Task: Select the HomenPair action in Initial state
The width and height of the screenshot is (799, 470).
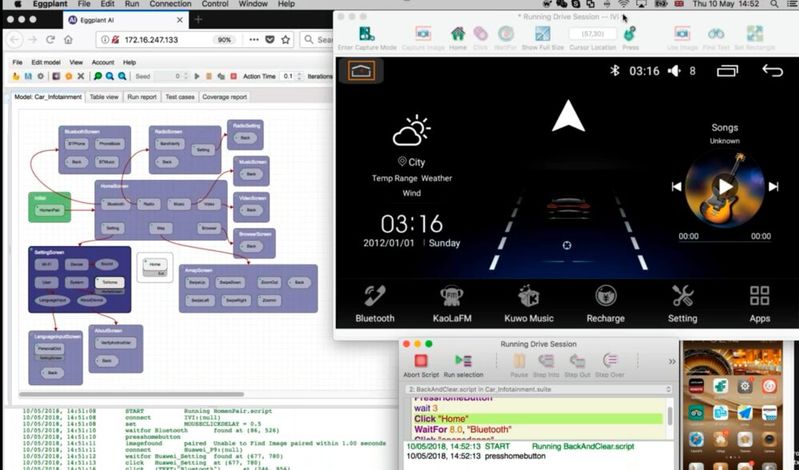Action: [49, 210]
